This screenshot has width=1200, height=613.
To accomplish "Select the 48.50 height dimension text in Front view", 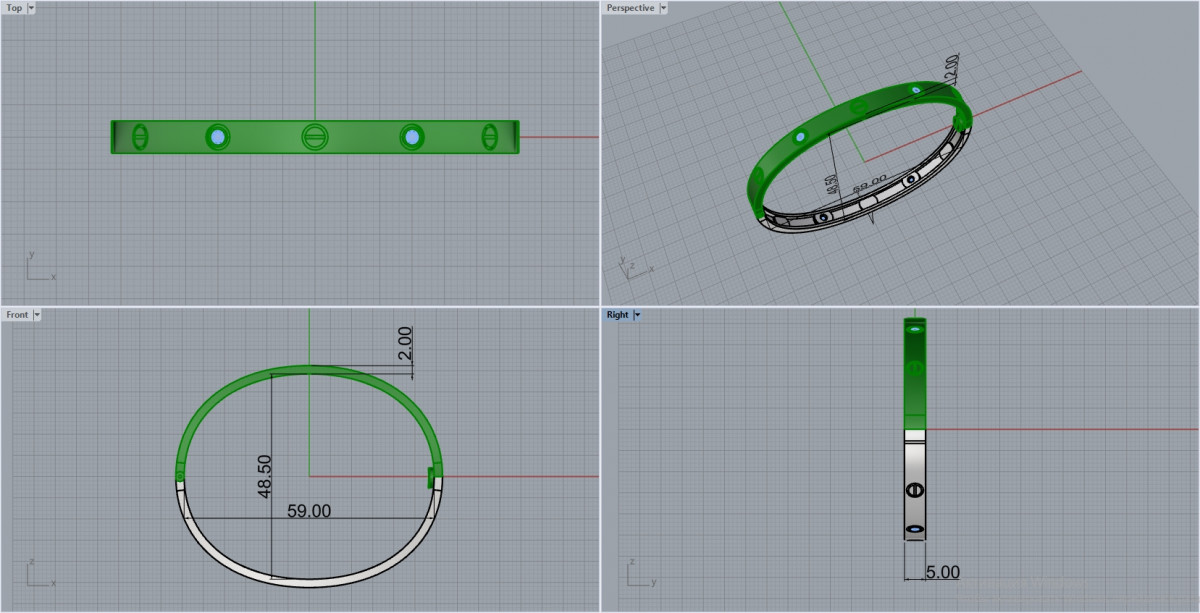I will tap(265, 476).
